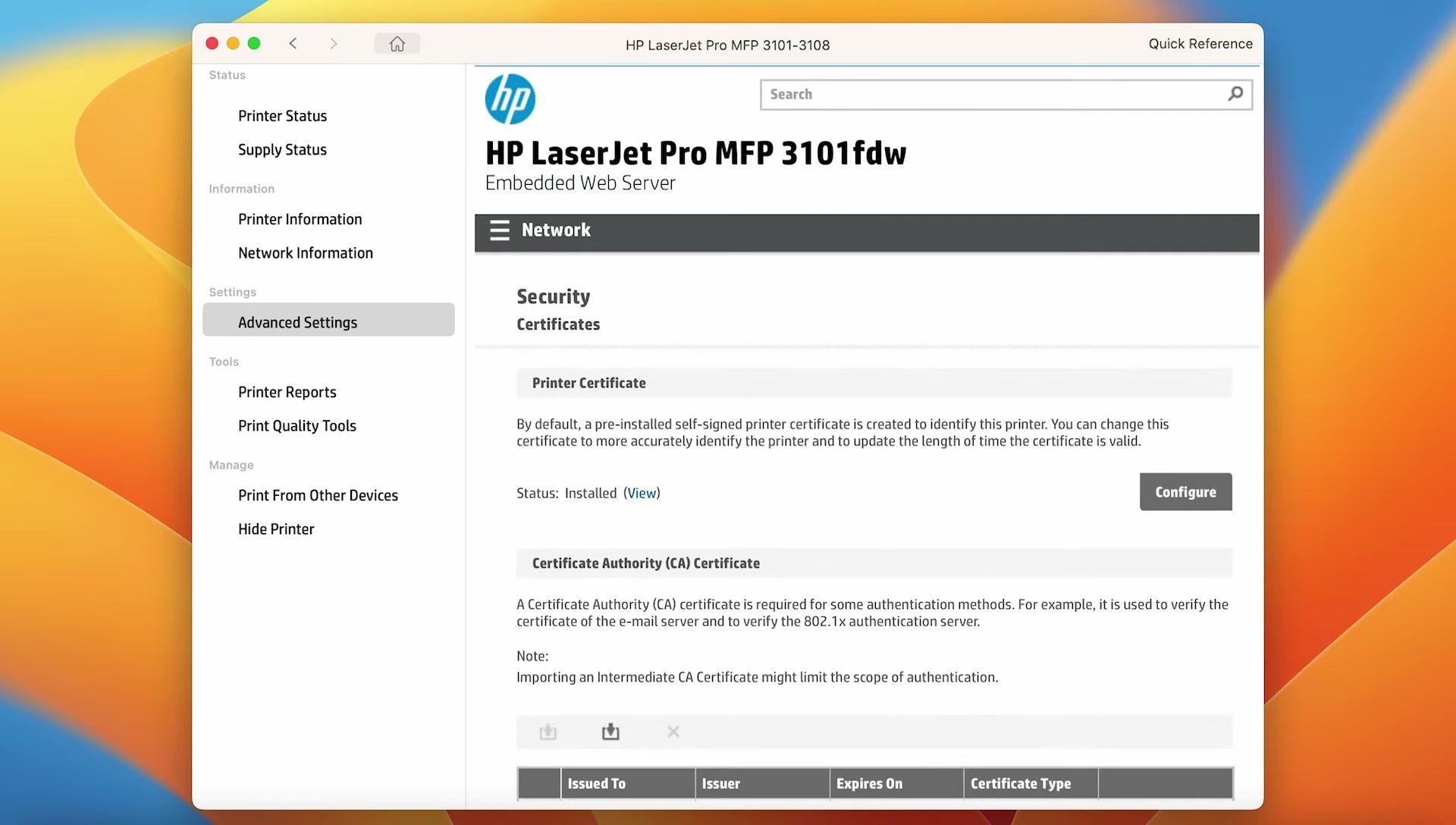Click the green full-screen button
This screenshot has height=825, width=1456.
pos(254,44)
